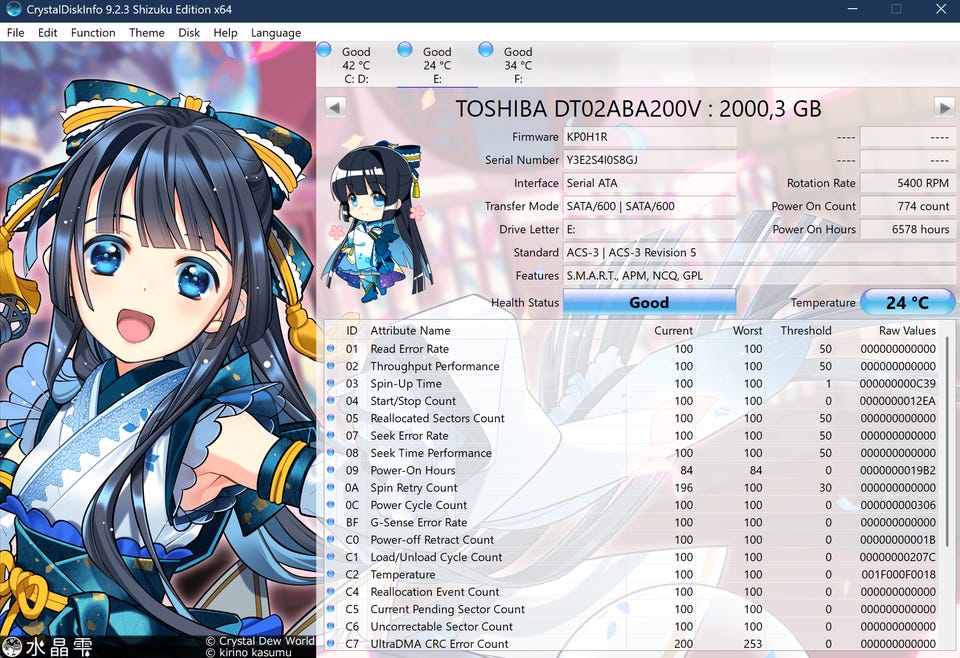Click the status dot for G-Sense Error Rate
960x658 pixels.
pyautogui.click(x=331, y=522)
